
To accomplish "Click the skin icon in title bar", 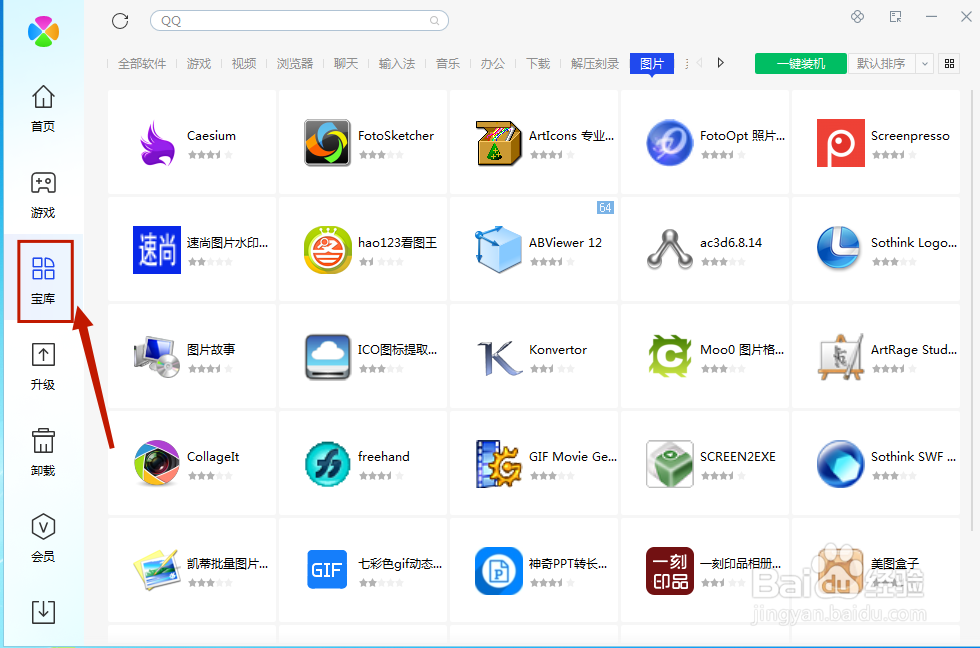I will tap(858, 17).
